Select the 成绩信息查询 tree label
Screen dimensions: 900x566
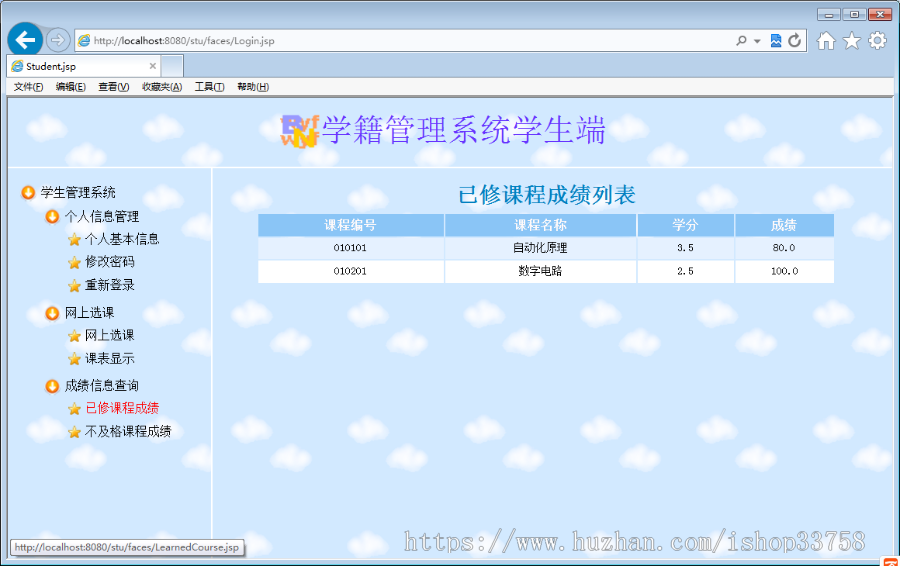coord(102,386)
